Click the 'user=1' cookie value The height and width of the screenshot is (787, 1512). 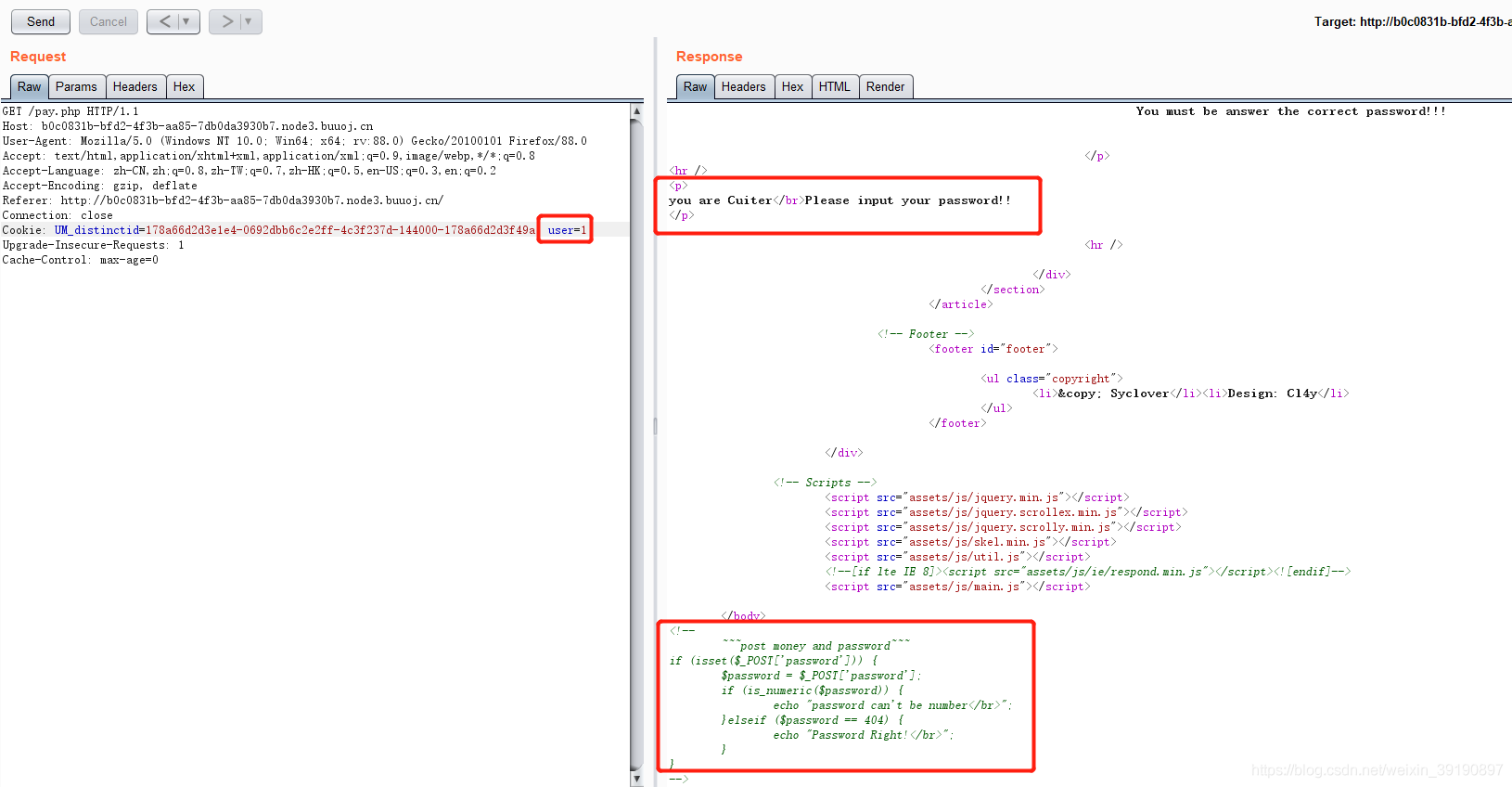[567, 230]
